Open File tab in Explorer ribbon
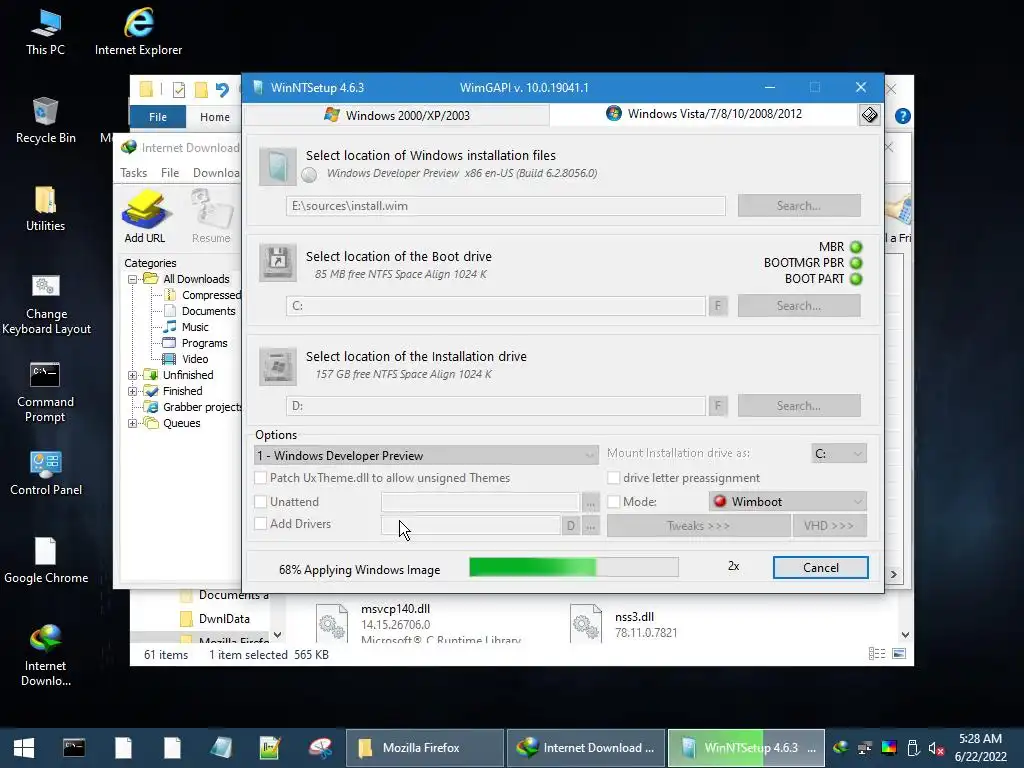This screenshot has height=768, width=1024. pyautogui.click(x=157, y=117)
